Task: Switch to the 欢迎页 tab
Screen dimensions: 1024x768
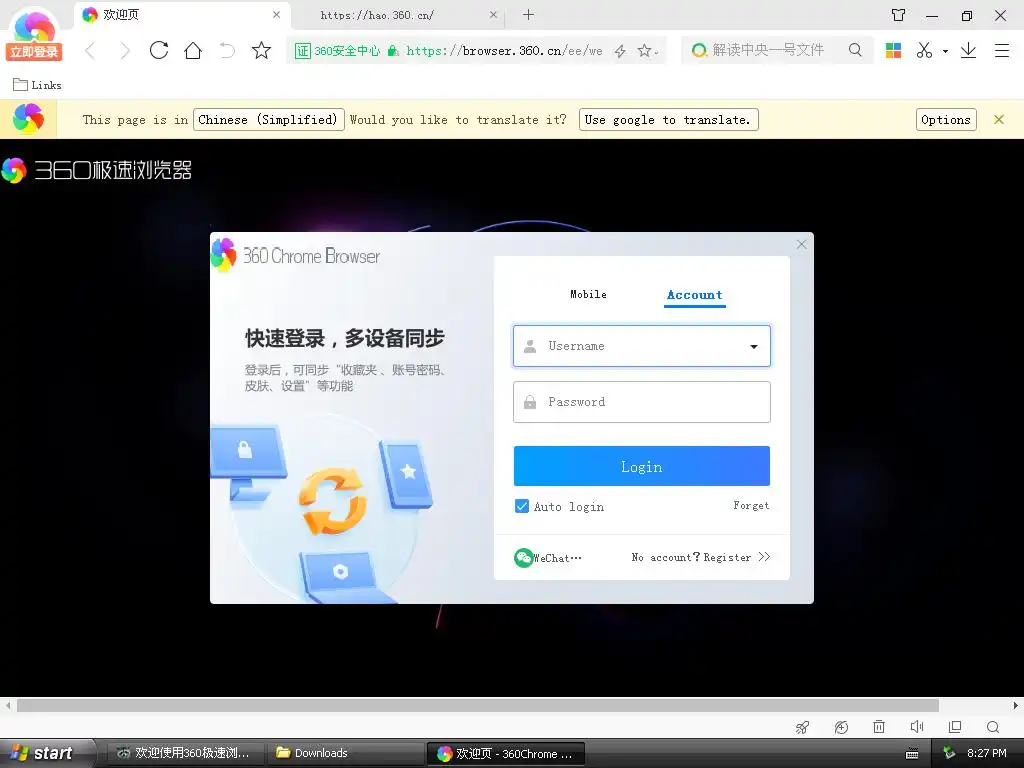Action: (x=180, y=15)
